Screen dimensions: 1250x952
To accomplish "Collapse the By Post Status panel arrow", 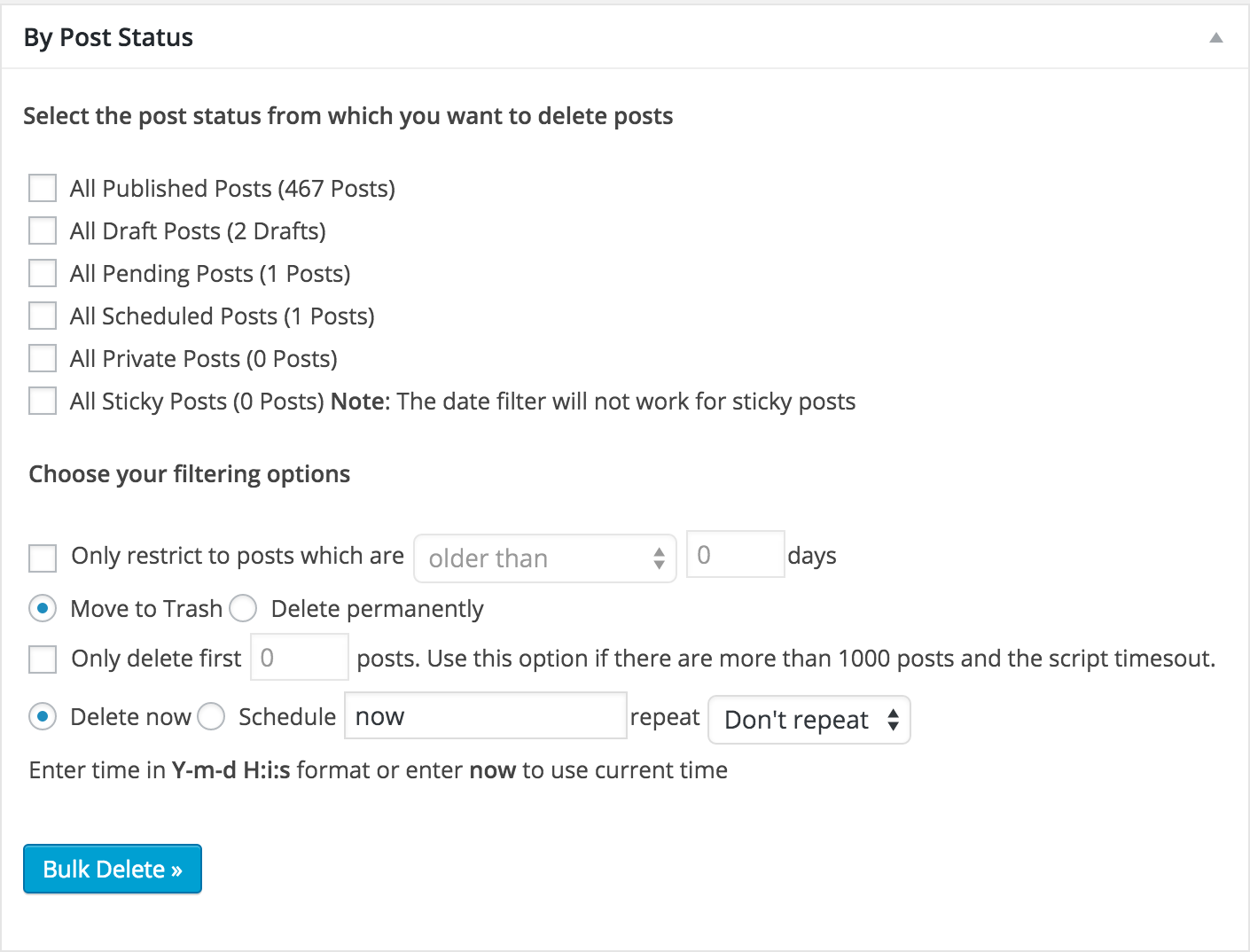I will (1216, 37).
